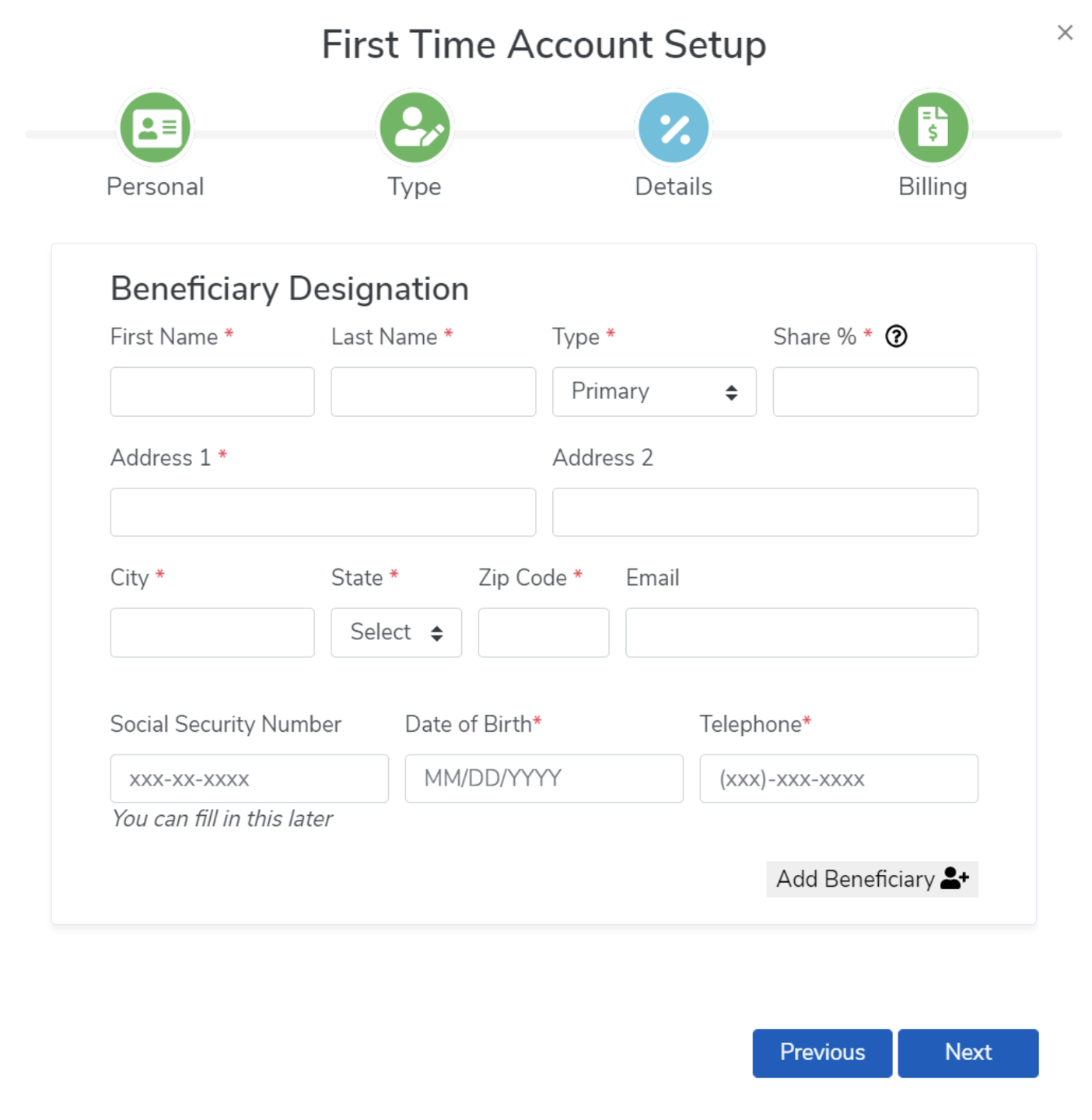Open the beneficiary Type dropdown showing Primary
Image resolution: width=1092 pixels, height=1120 pixels.
point(653,391)
